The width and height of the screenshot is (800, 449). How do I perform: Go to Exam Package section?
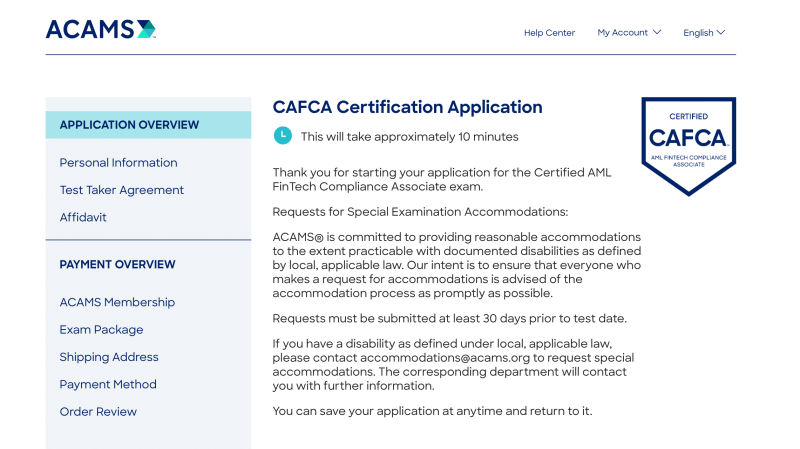click(x=101, y=330)
